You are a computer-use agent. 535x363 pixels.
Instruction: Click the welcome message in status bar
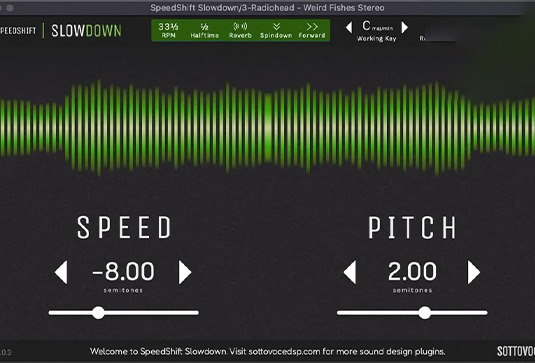(268, 351)
